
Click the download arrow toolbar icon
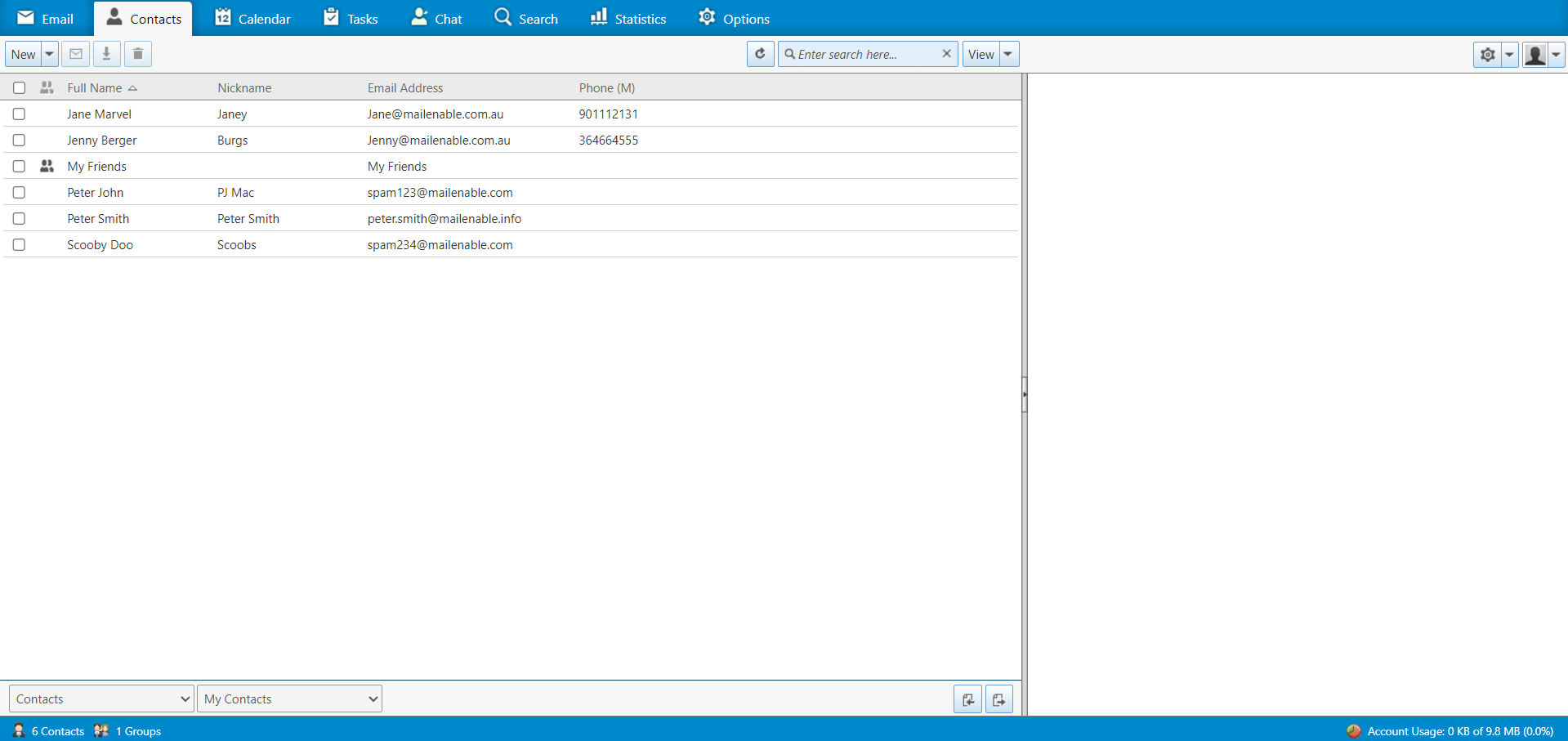pos(106,54)
